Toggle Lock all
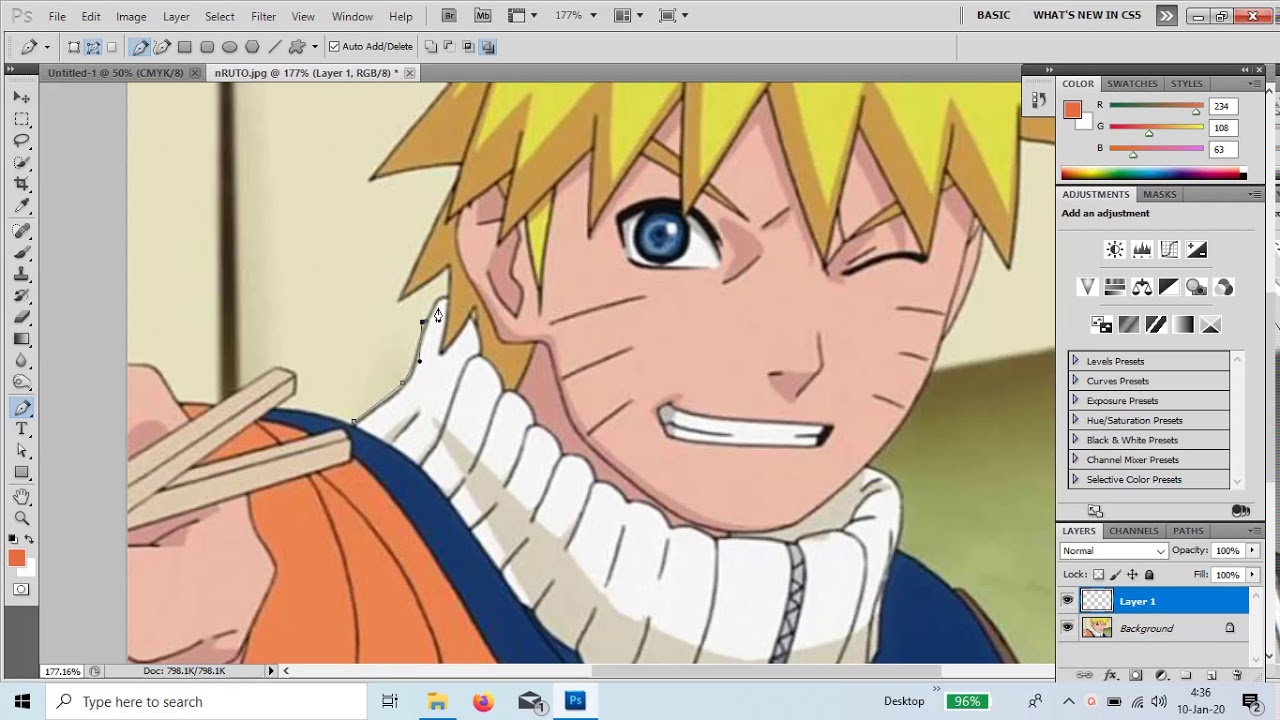1280x720 pixels. (1149, 575)
